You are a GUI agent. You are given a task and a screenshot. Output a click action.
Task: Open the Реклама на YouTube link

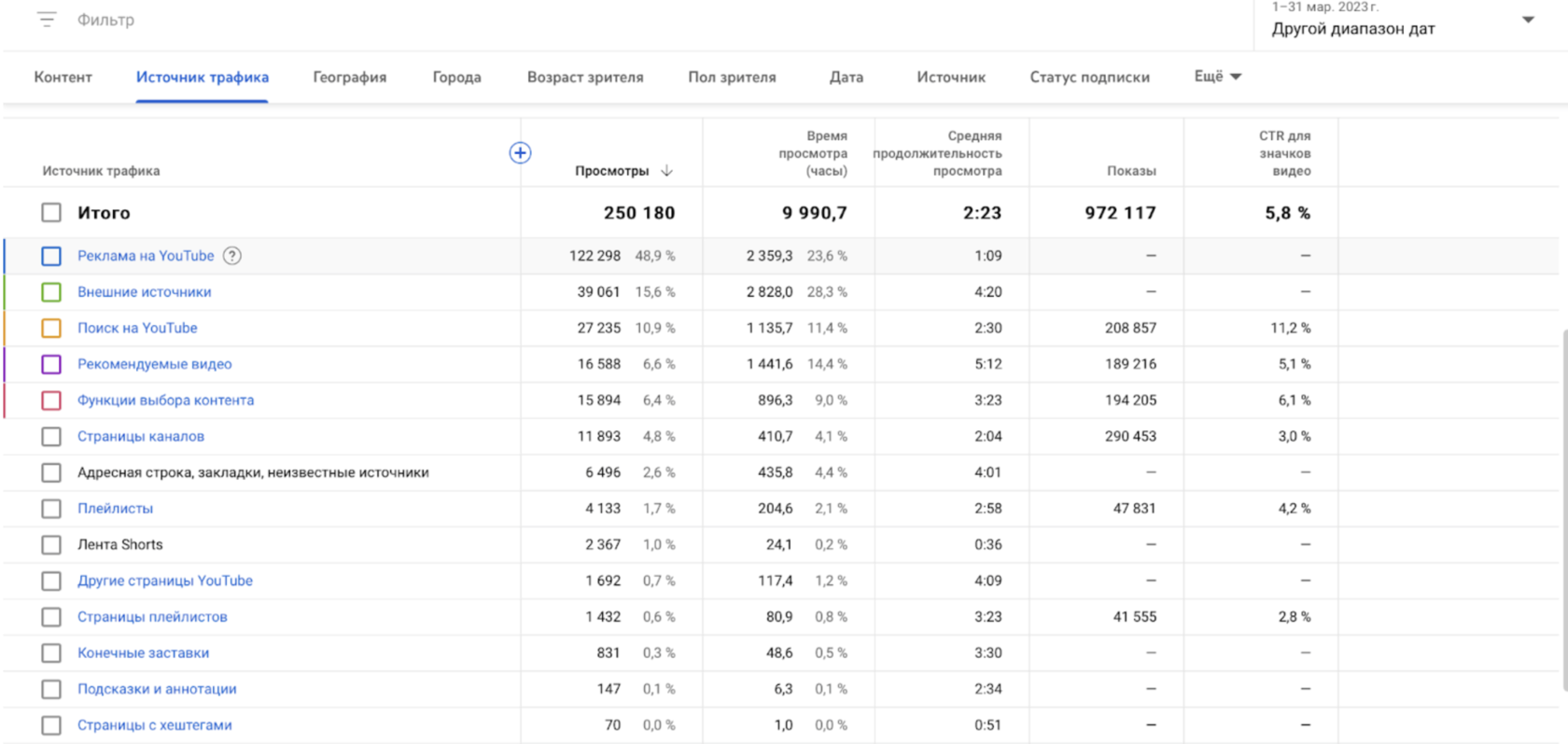[146, 256]
